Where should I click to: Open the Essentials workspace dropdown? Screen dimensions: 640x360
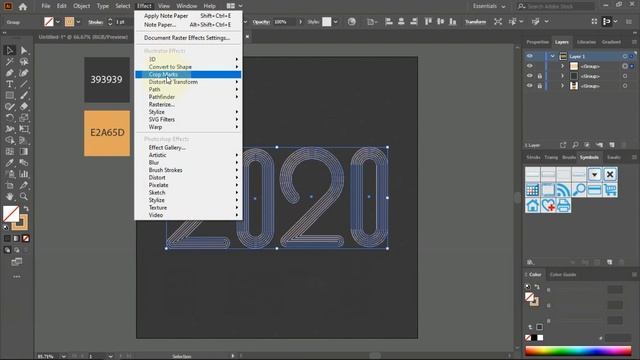pyautogui.click(x=489, y=6)
